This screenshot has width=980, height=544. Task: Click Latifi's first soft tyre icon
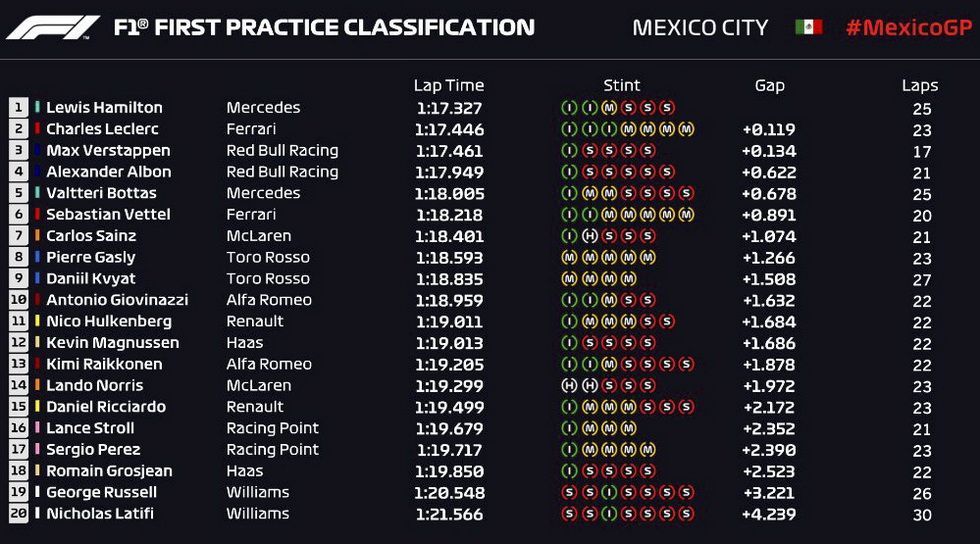coord(569,513)
